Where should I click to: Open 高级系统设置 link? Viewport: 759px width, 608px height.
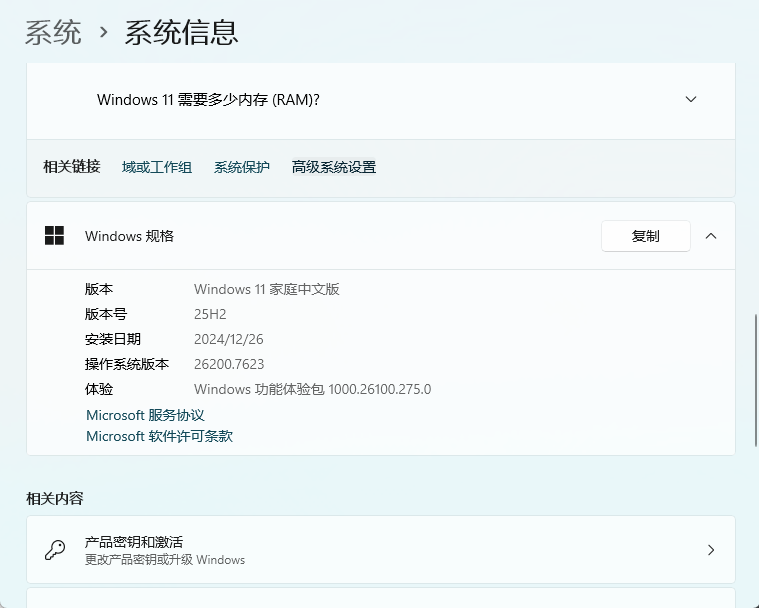coord(334,167)
